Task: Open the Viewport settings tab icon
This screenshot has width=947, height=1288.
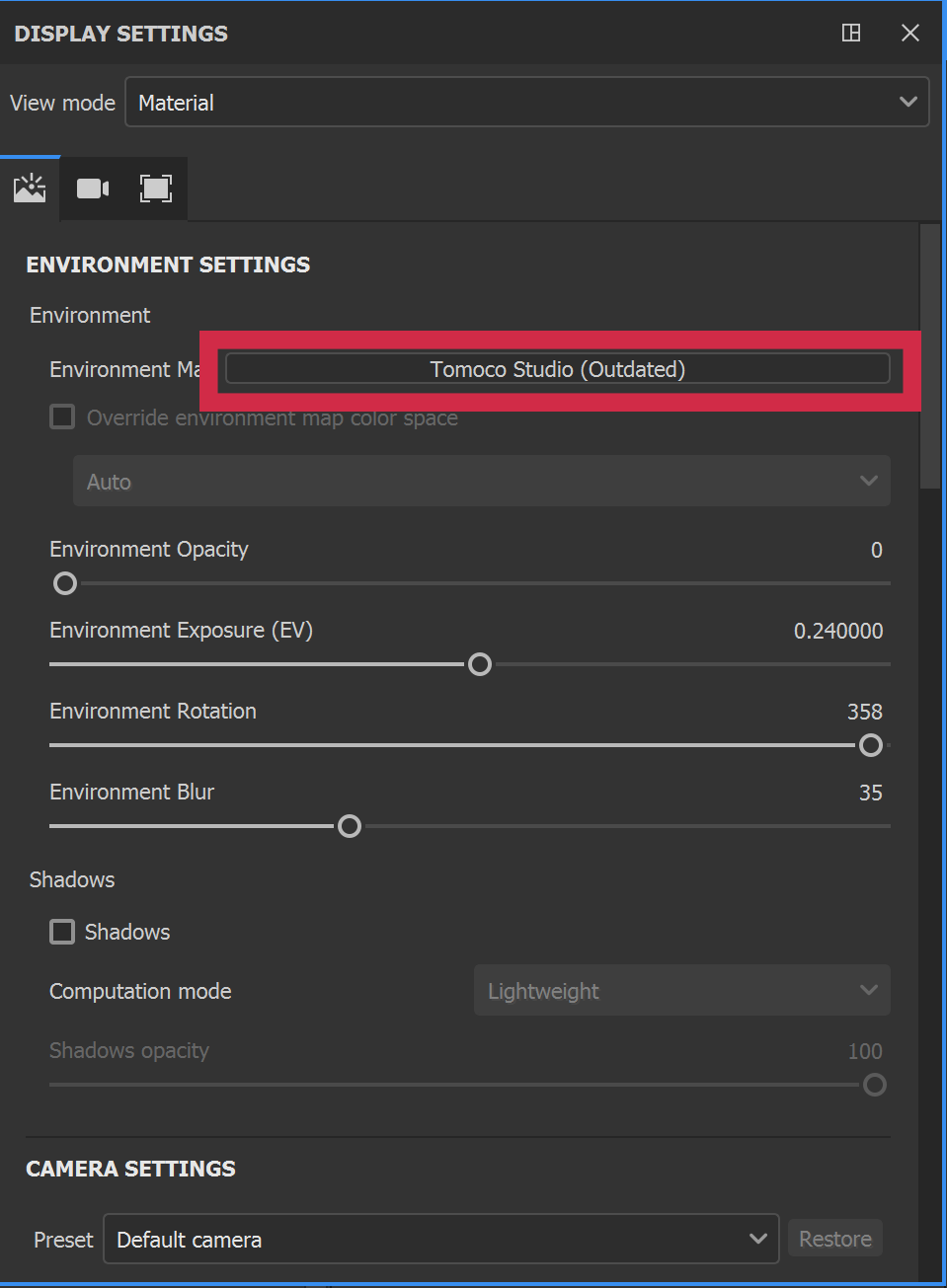Action: (x=156, y=189)
